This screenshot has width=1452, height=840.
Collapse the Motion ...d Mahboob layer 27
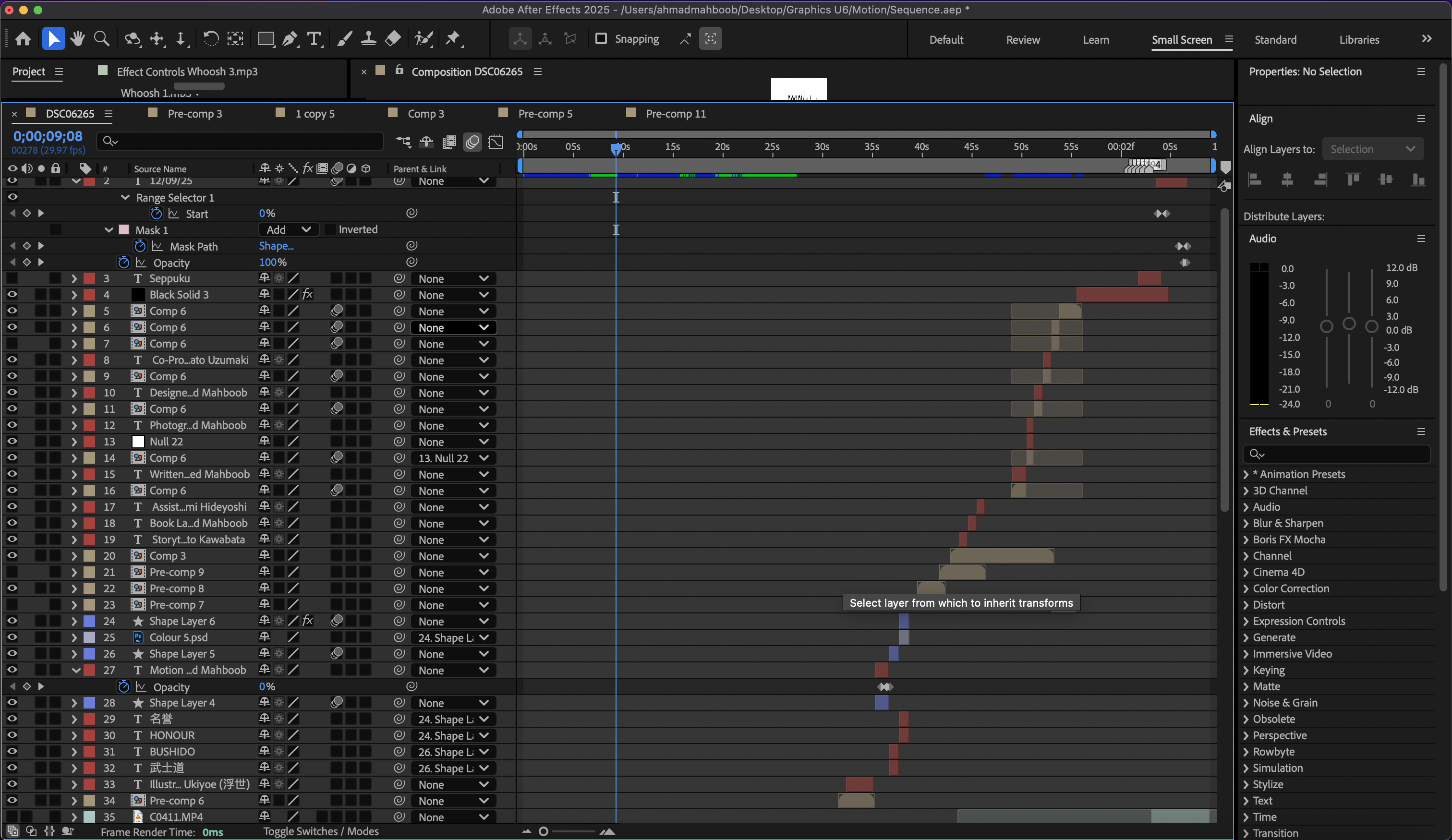[75, 670]
